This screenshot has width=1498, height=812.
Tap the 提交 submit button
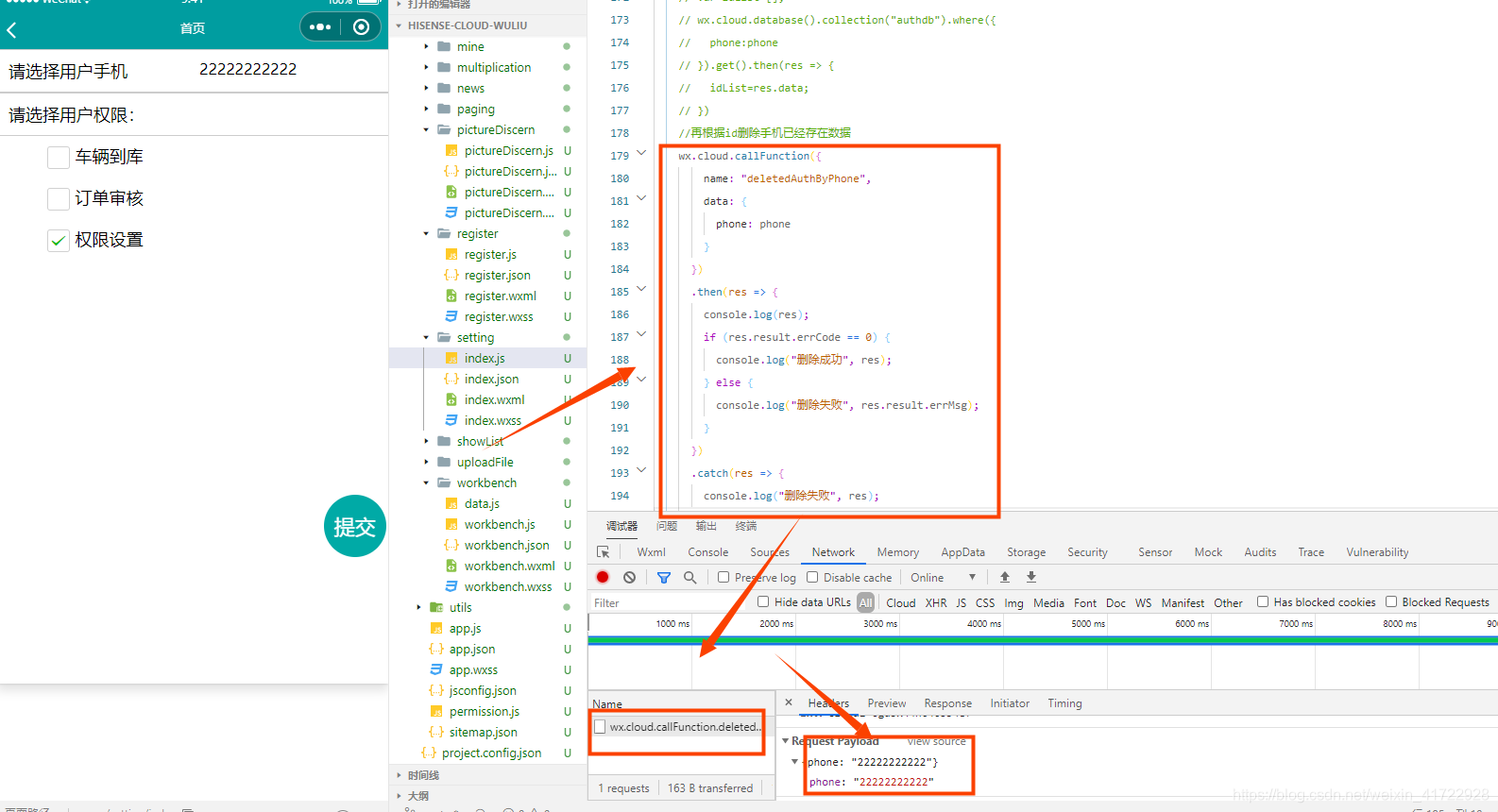354,526
